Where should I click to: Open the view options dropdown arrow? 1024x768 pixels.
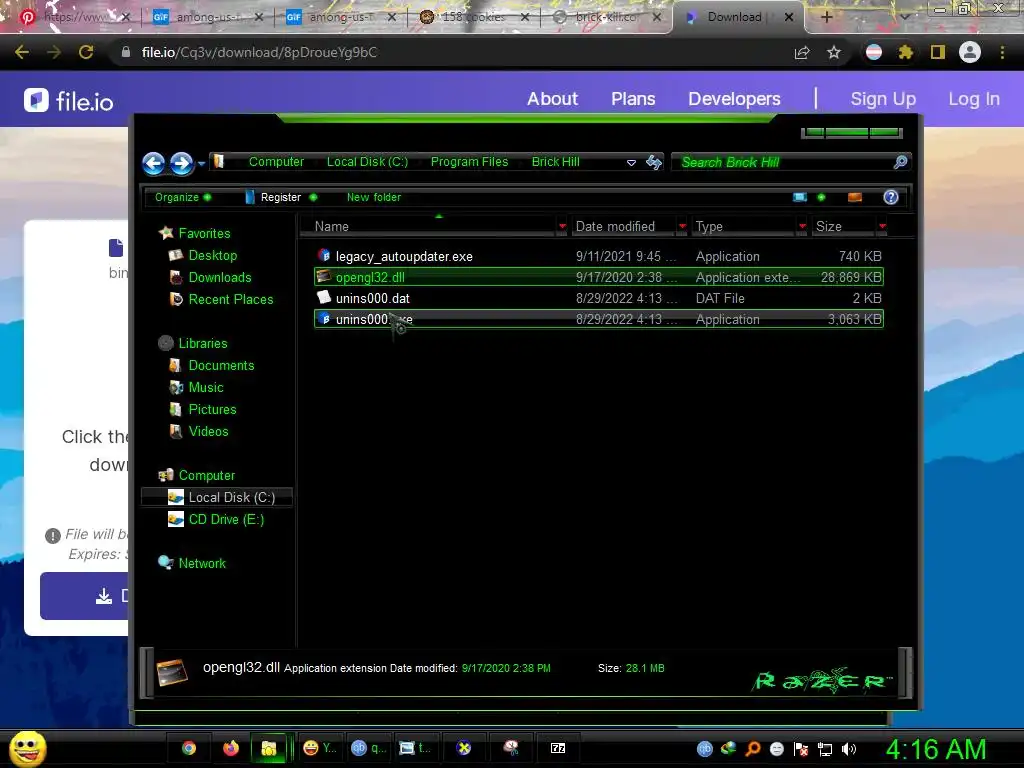point(822,197)
